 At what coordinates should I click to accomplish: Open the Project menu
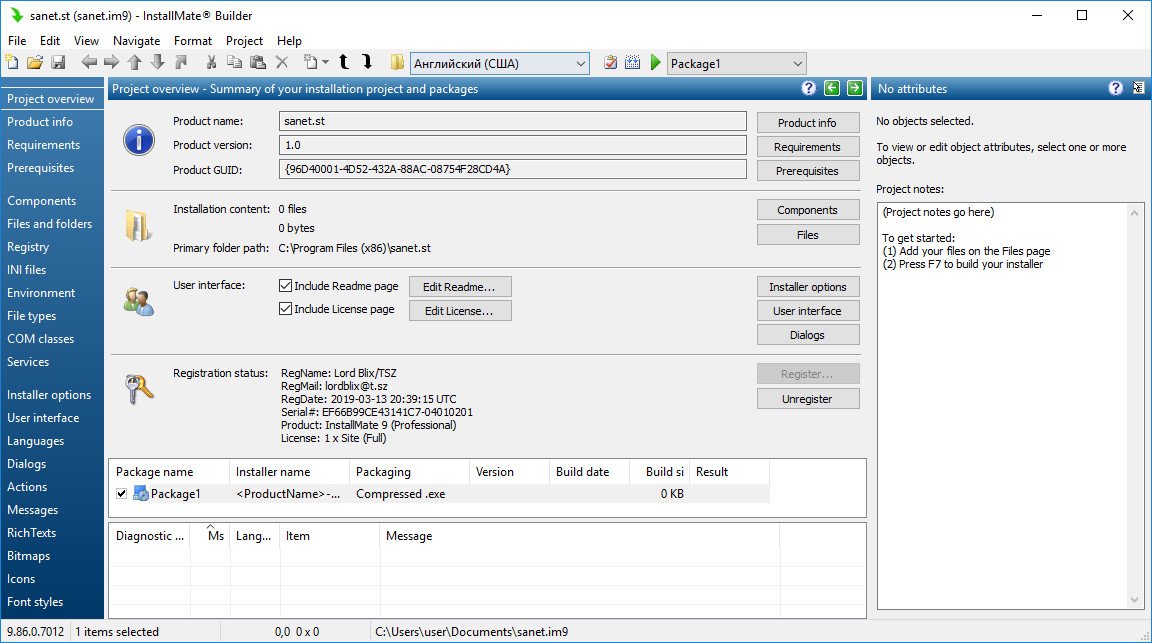pyautogui.click(x=245, y=40)
